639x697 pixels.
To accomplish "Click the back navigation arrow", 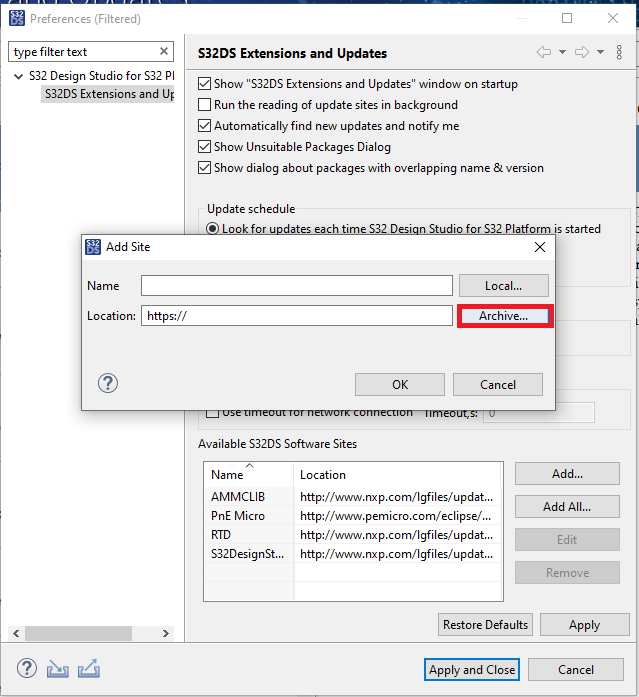I will pos(544,52).
